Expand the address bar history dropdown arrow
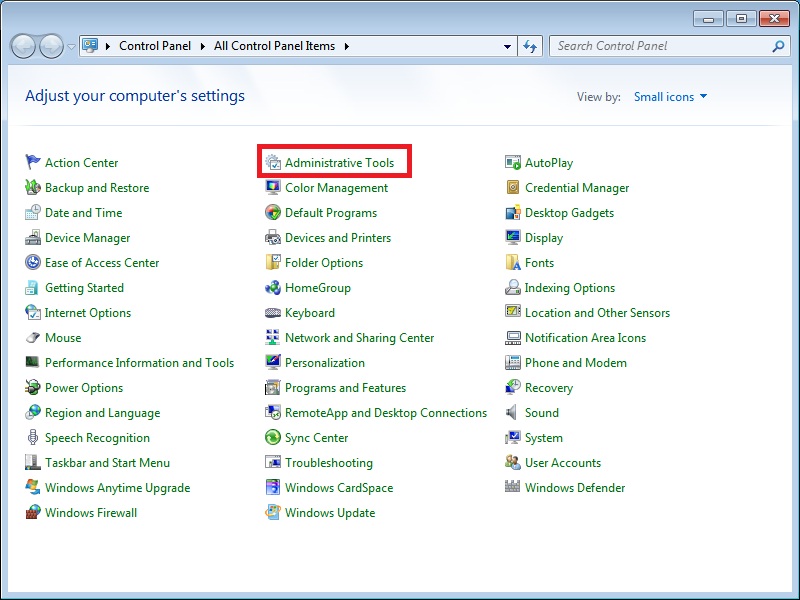This screenshot has height=600, width=800. coord(507,46)
